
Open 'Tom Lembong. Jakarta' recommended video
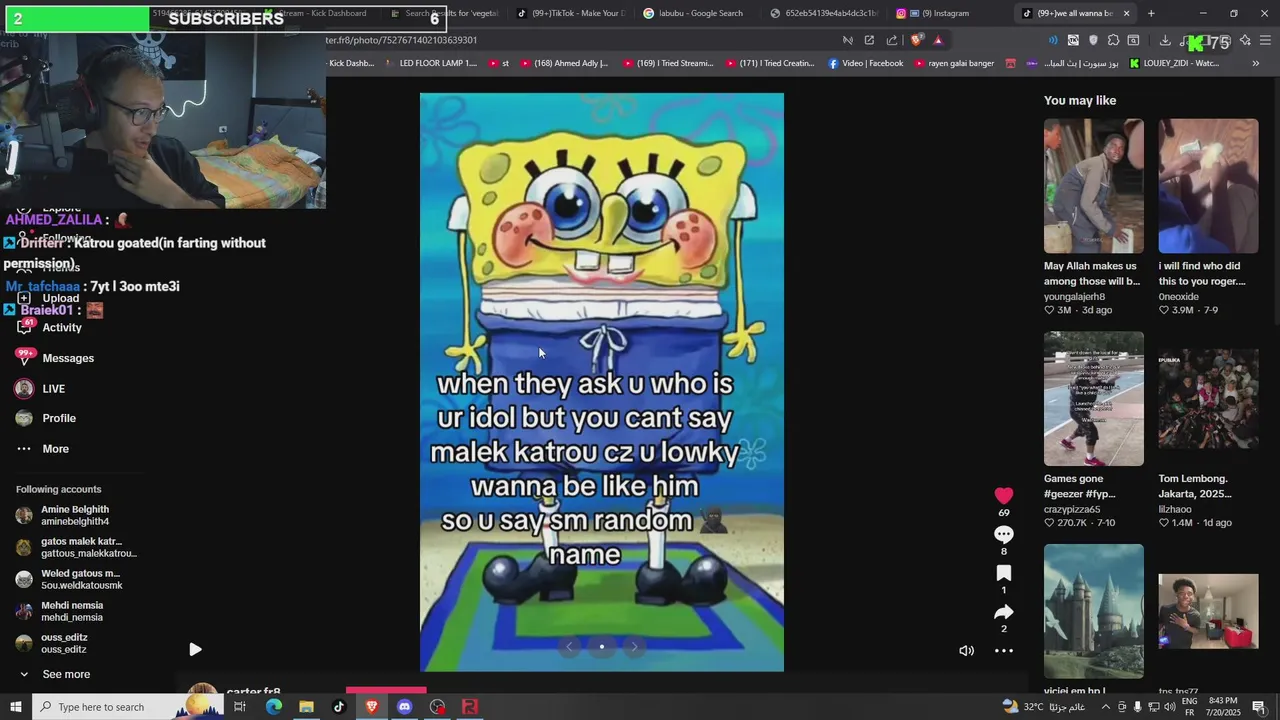1208,399
